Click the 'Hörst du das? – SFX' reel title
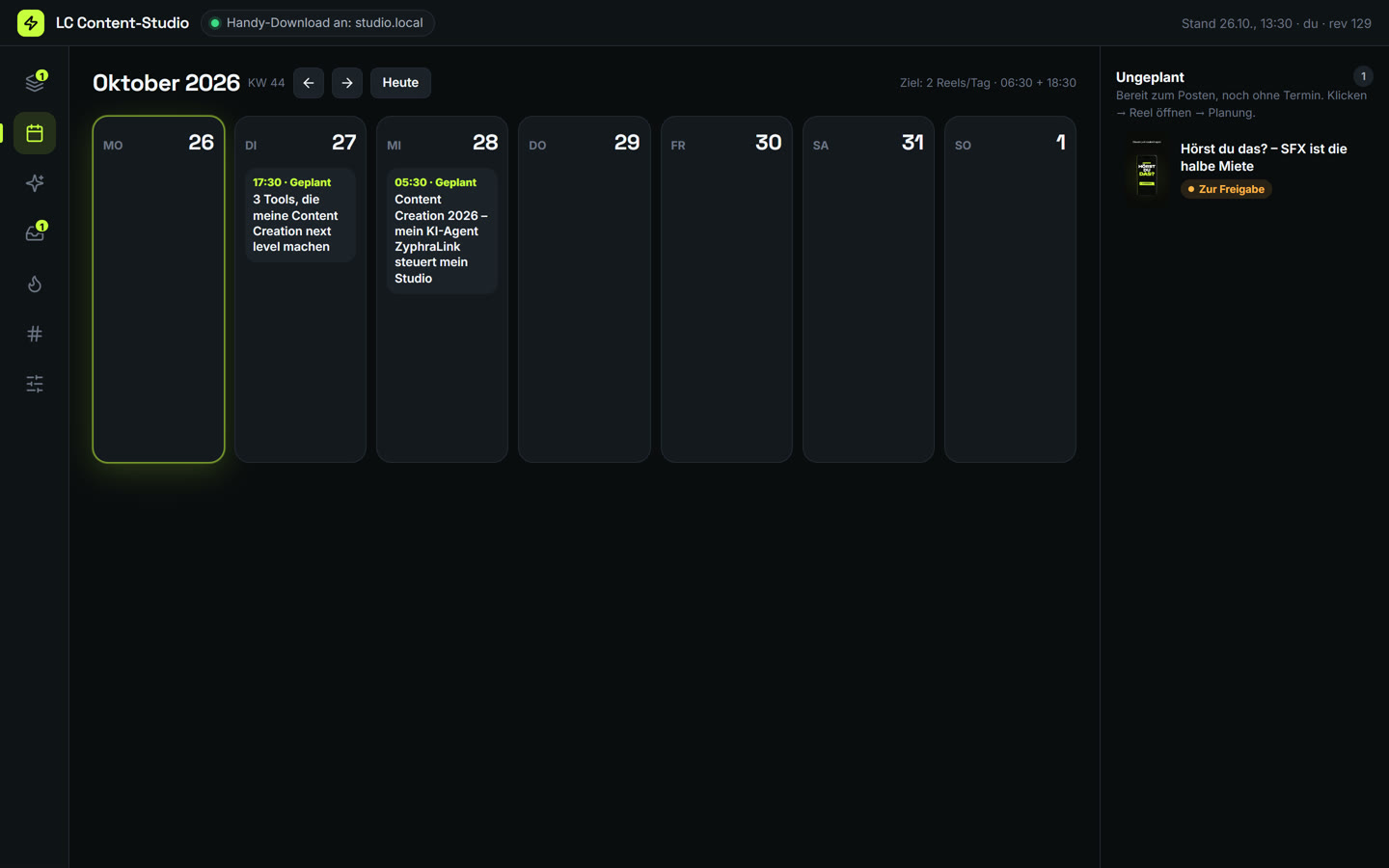 [x=1264, y=157]
